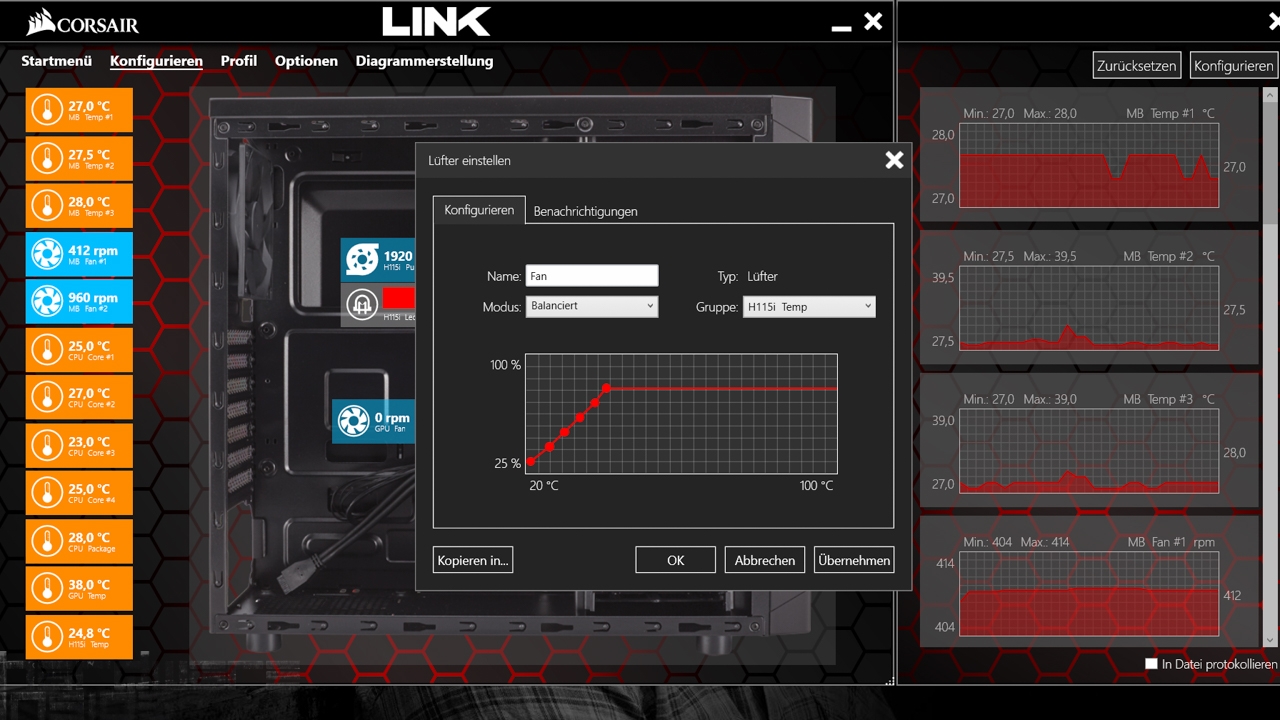Click the MB Fan #1 rpm graph

[x=1089, y=594]
